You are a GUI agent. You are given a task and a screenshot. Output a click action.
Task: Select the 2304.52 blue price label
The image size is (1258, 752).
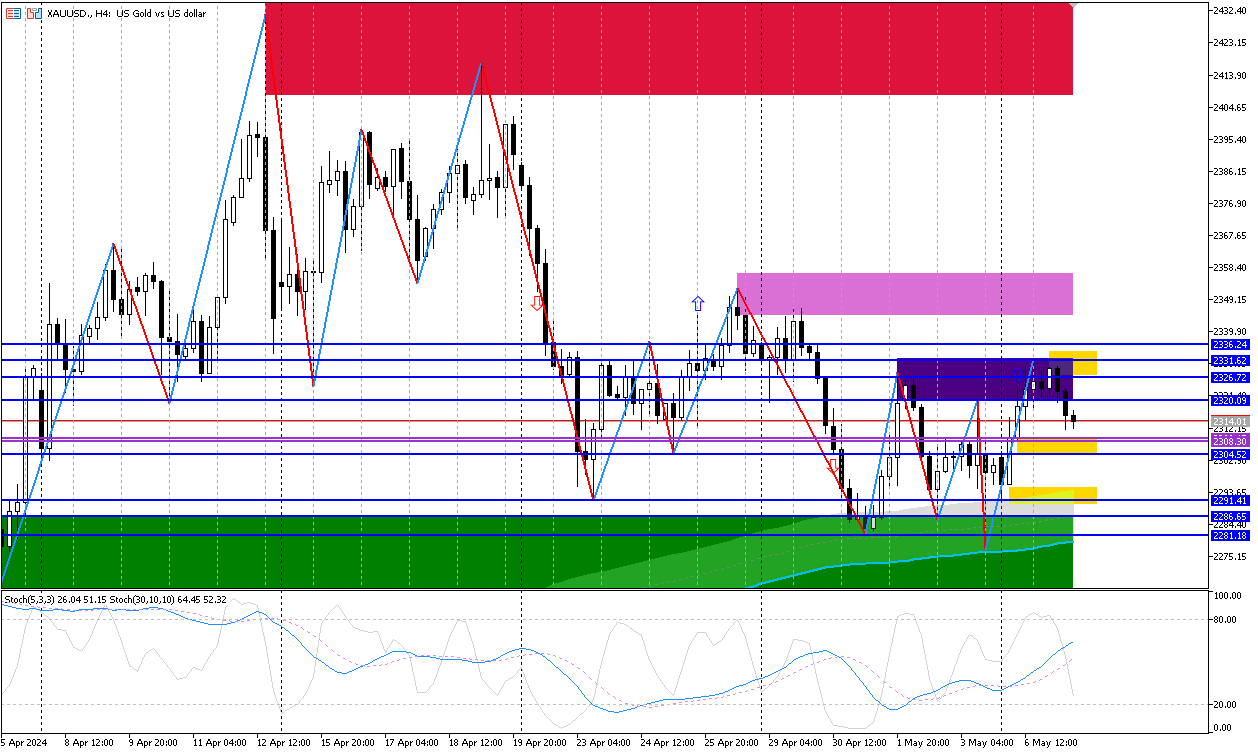coord(1228,454)
